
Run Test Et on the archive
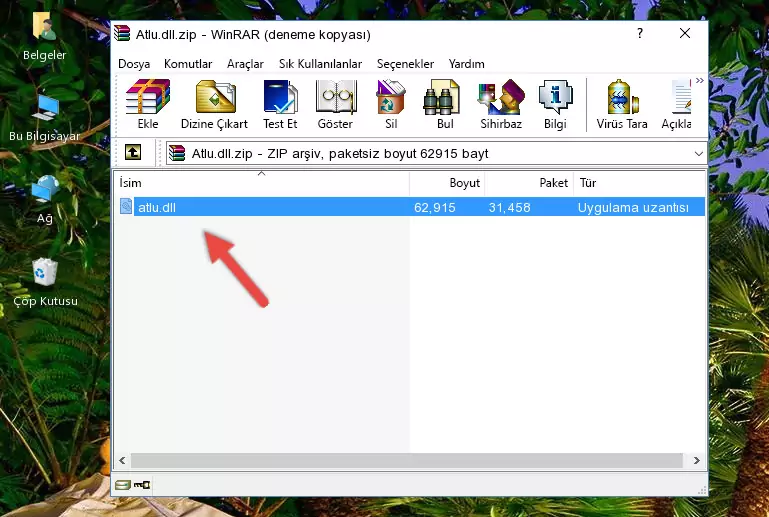point(280,104)
